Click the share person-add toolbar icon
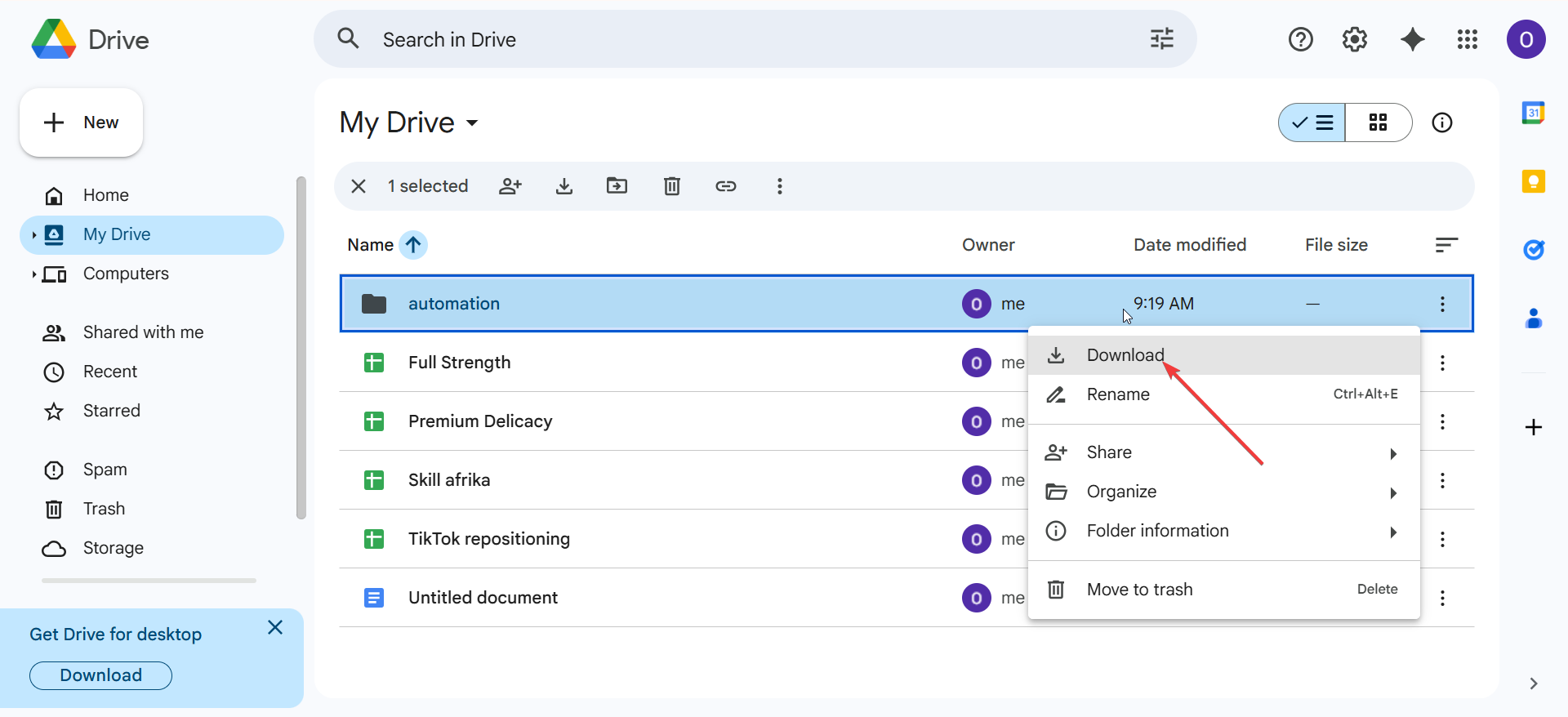The width and height of the screenshot is (1568, 717). click(510, 186)
